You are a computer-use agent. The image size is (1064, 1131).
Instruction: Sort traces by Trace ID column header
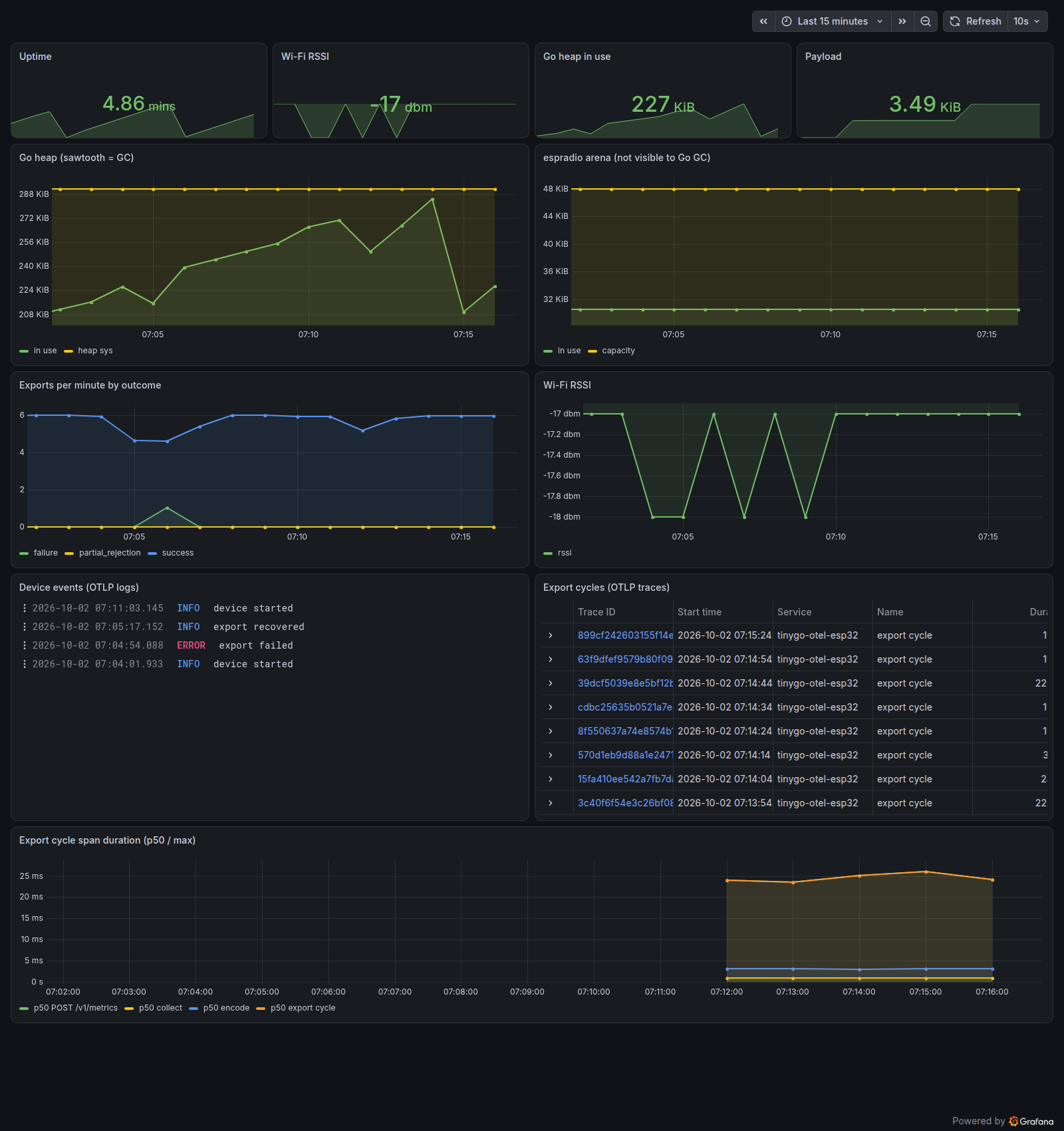click(597, 612)
